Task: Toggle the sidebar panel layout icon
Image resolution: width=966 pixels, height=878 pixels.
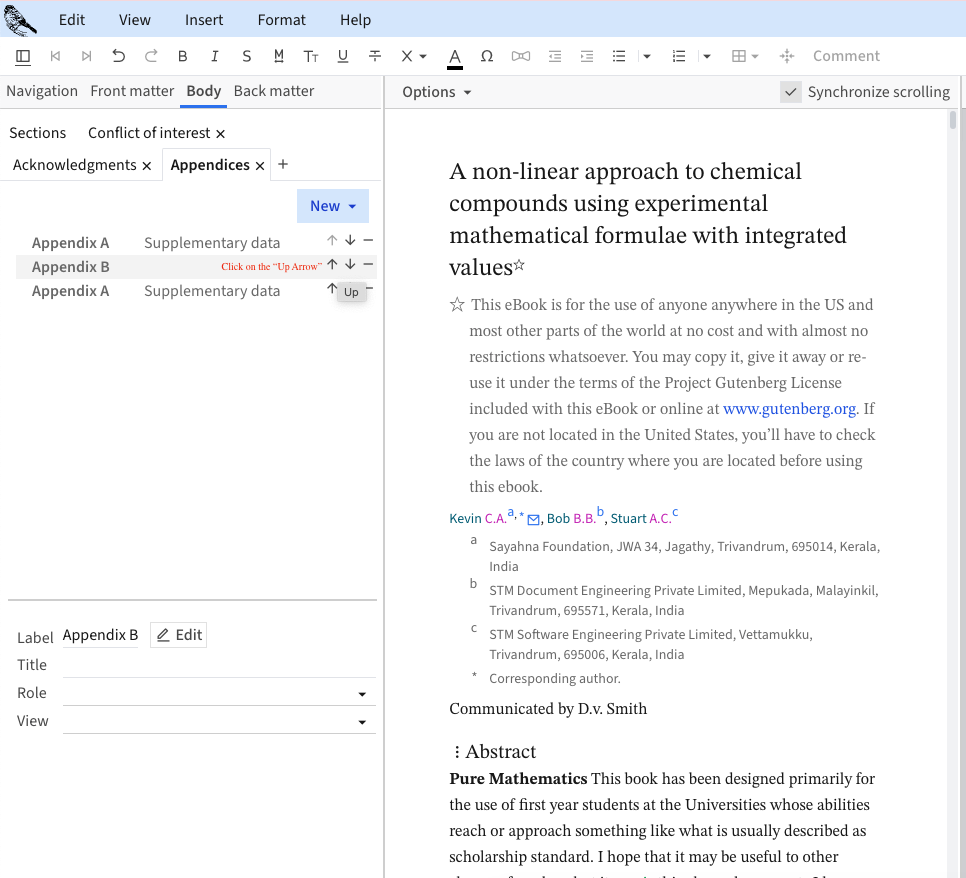Action: [x=23, y=56]
